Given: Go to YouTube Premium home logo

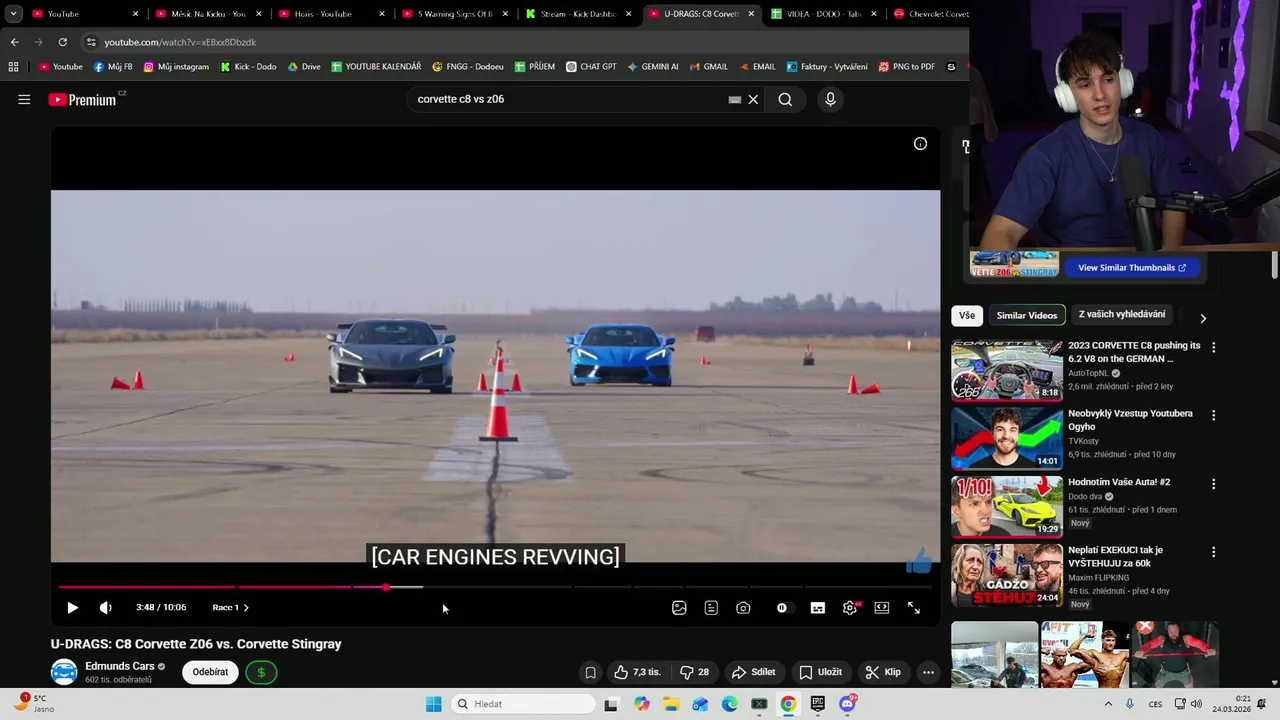Looking at the screenshot, I should 82,100.
